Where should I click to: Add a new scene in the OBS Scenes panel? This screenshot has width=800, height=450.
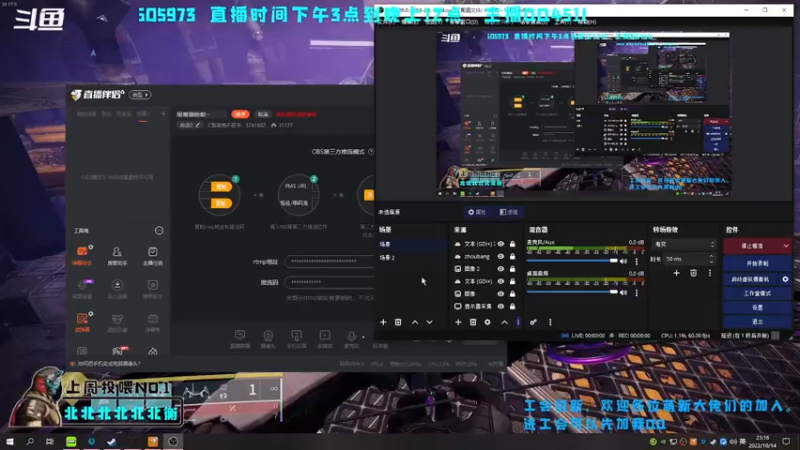coord(383,322)
